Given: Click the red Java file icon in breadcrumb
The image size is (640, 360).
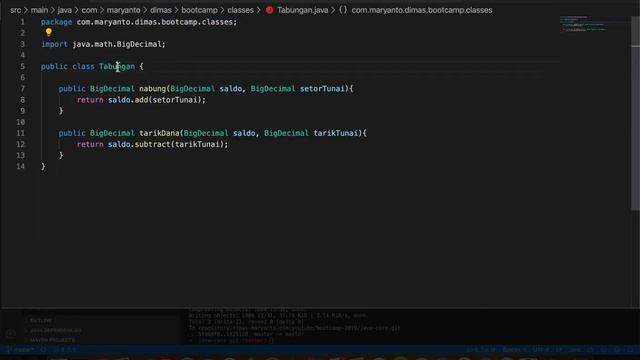Looking at the screenshot, I should point(269,10).
